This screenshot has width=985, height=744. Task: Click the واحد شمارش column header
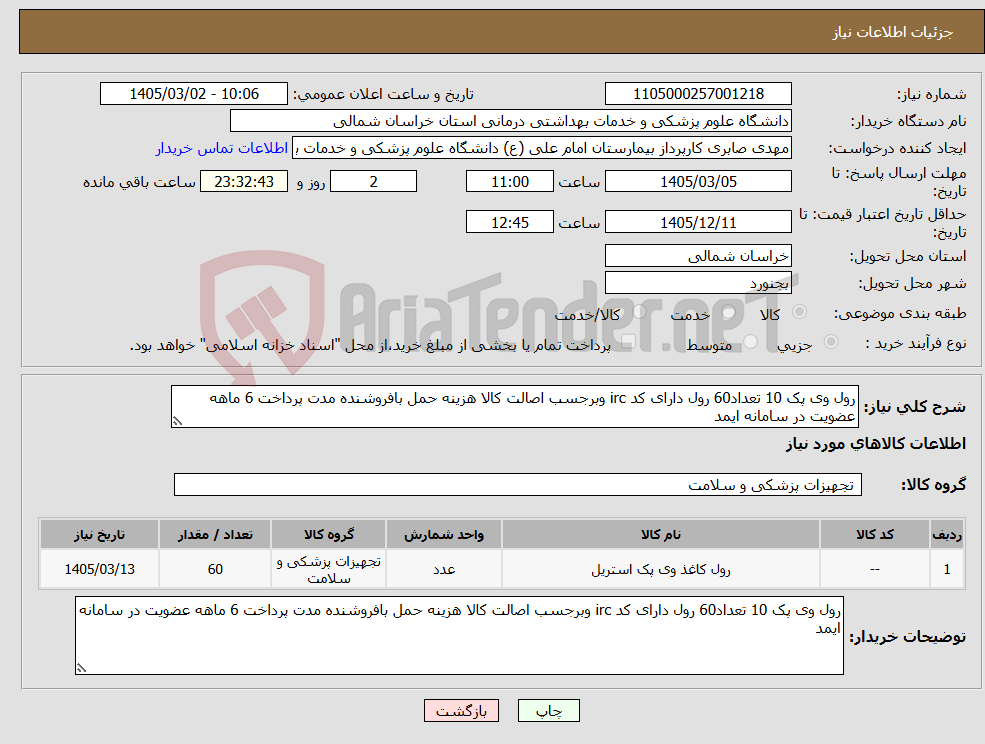pyautogui.click(x=444, y=535)
